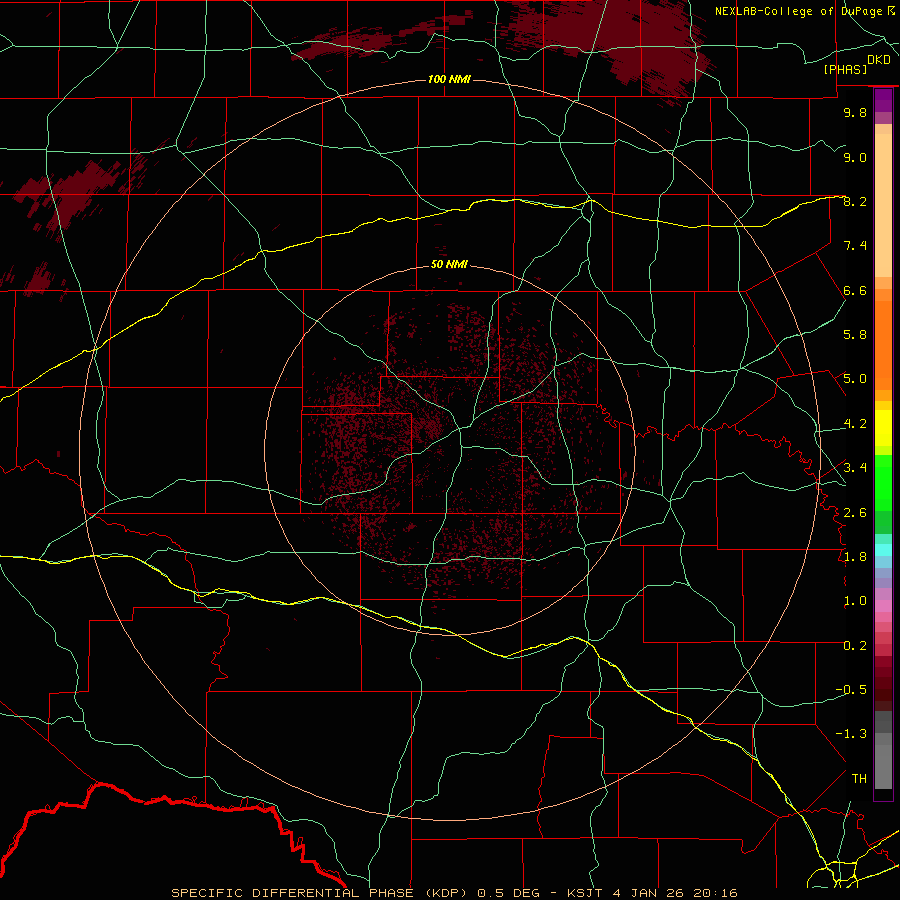Image resolution: width=900 pixels, height=900 pixels.
Task: Click the -0.5 color scale value
Action: tap(851, 690)
